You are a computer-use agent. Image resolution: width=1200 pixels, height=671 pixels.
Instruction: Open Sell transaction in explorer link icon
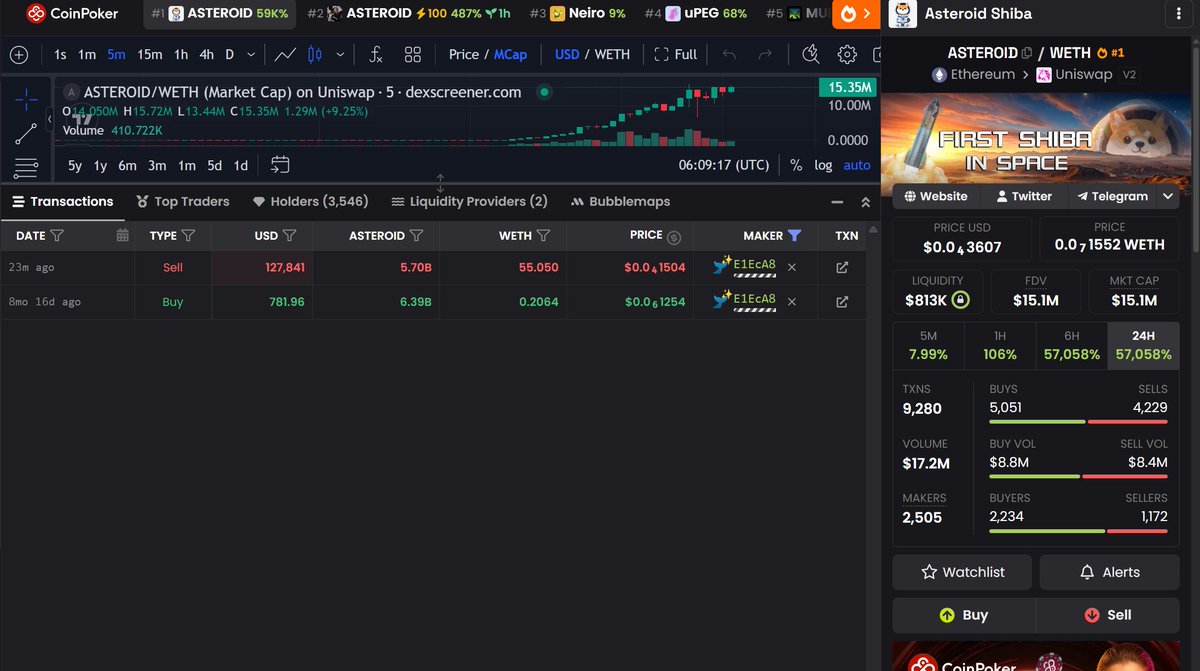842,268
